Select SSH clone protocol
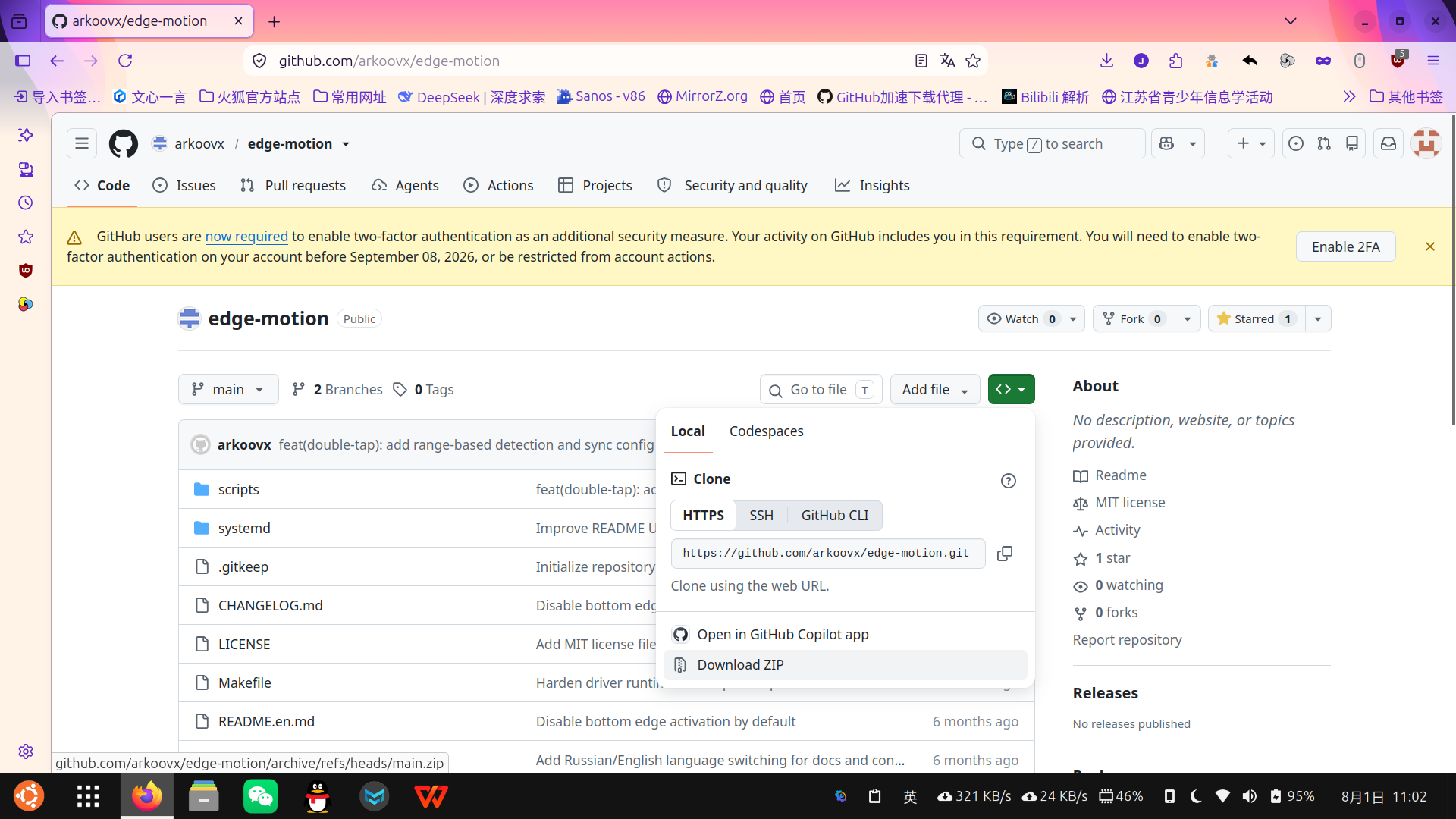The width and height of the screenshot is (1456, 819). [x=761, y=516]
